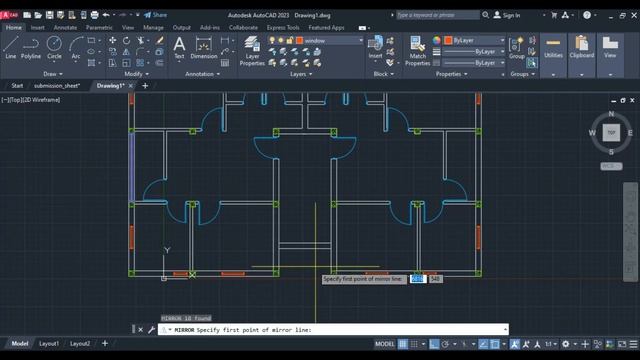Click the Share button
The image size is (640, 360).
[x=156, y=15]
